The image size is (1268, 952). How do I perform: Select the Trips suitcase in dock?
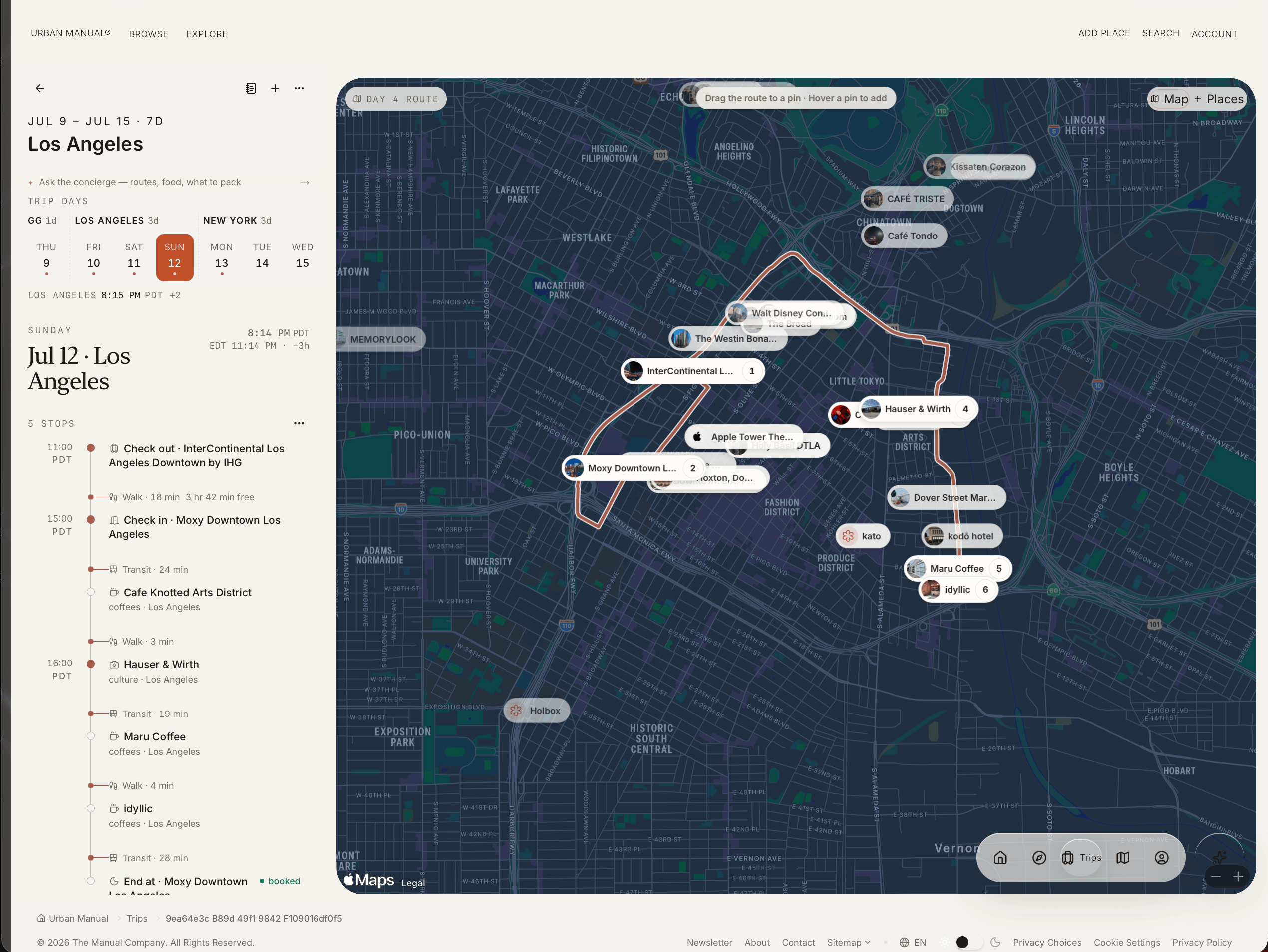1081,858
